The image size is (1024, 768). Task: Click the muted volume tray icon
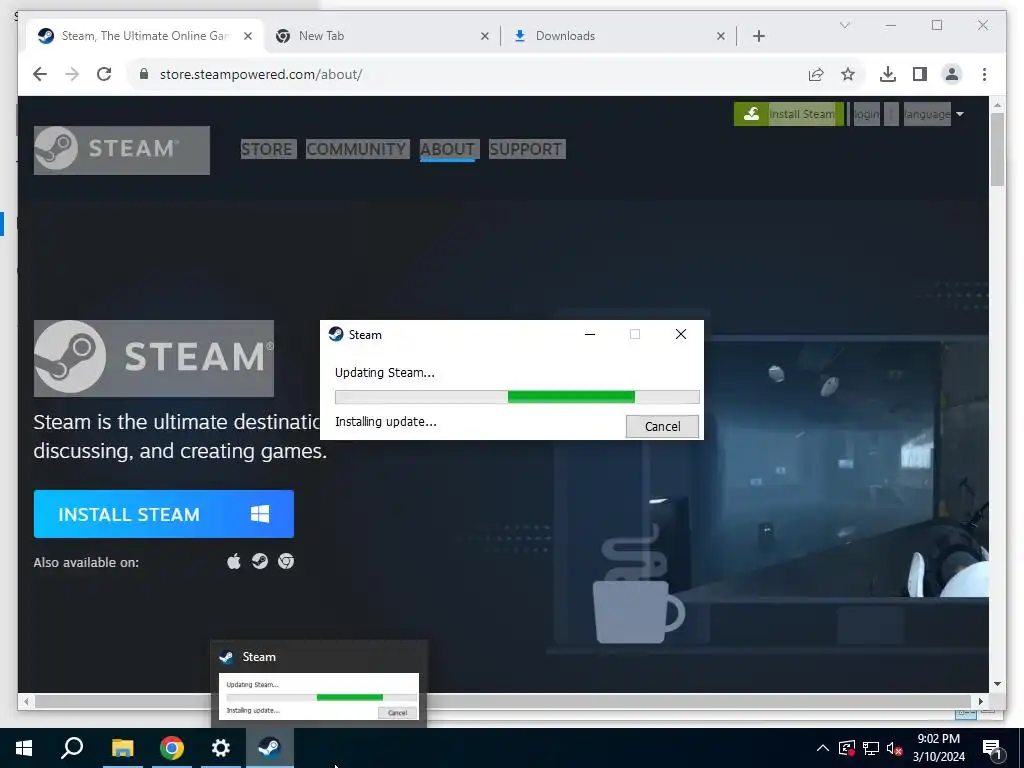tap(894, 748)
